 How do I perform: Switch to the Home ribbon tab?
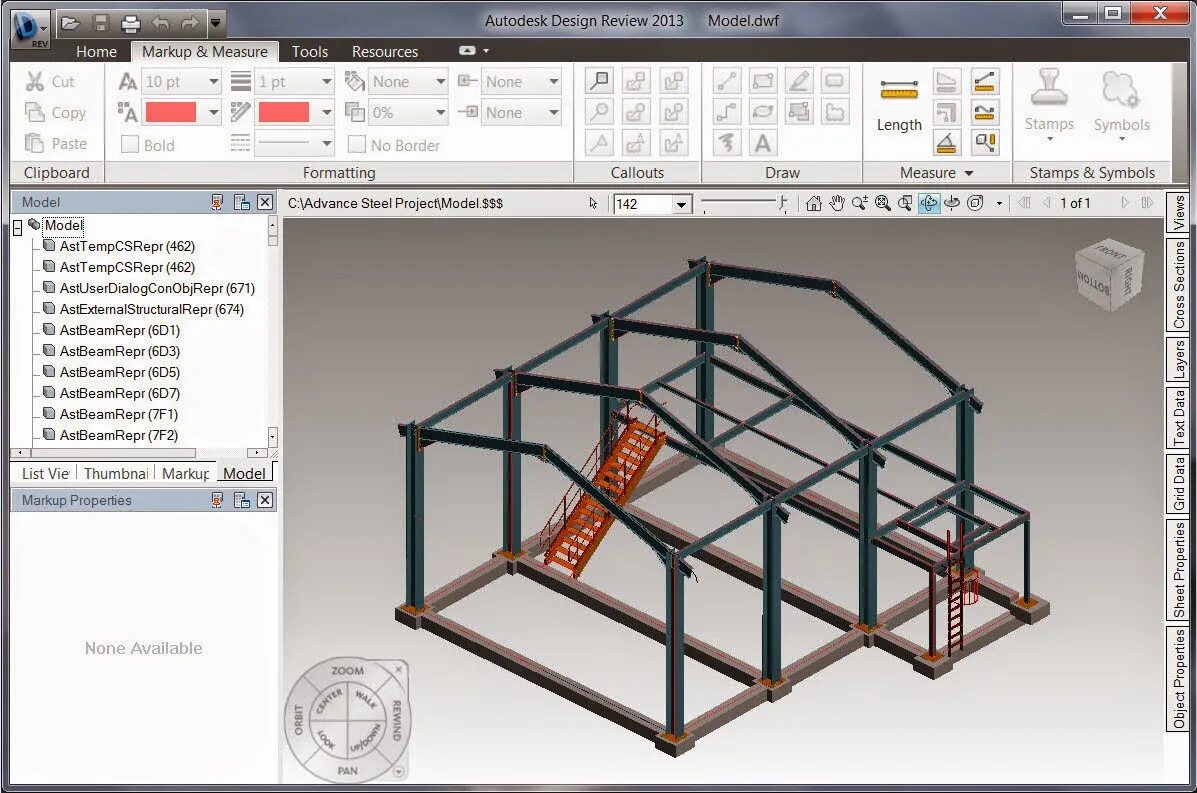[96, 51]
